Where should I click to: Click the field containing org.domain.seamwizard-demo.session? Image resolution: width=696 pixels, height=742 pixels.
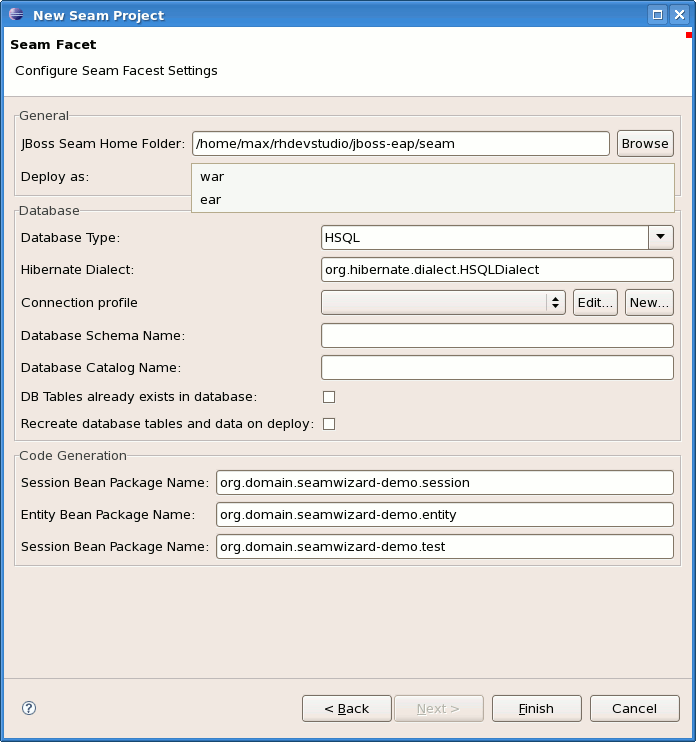click(x=445, y=482)
